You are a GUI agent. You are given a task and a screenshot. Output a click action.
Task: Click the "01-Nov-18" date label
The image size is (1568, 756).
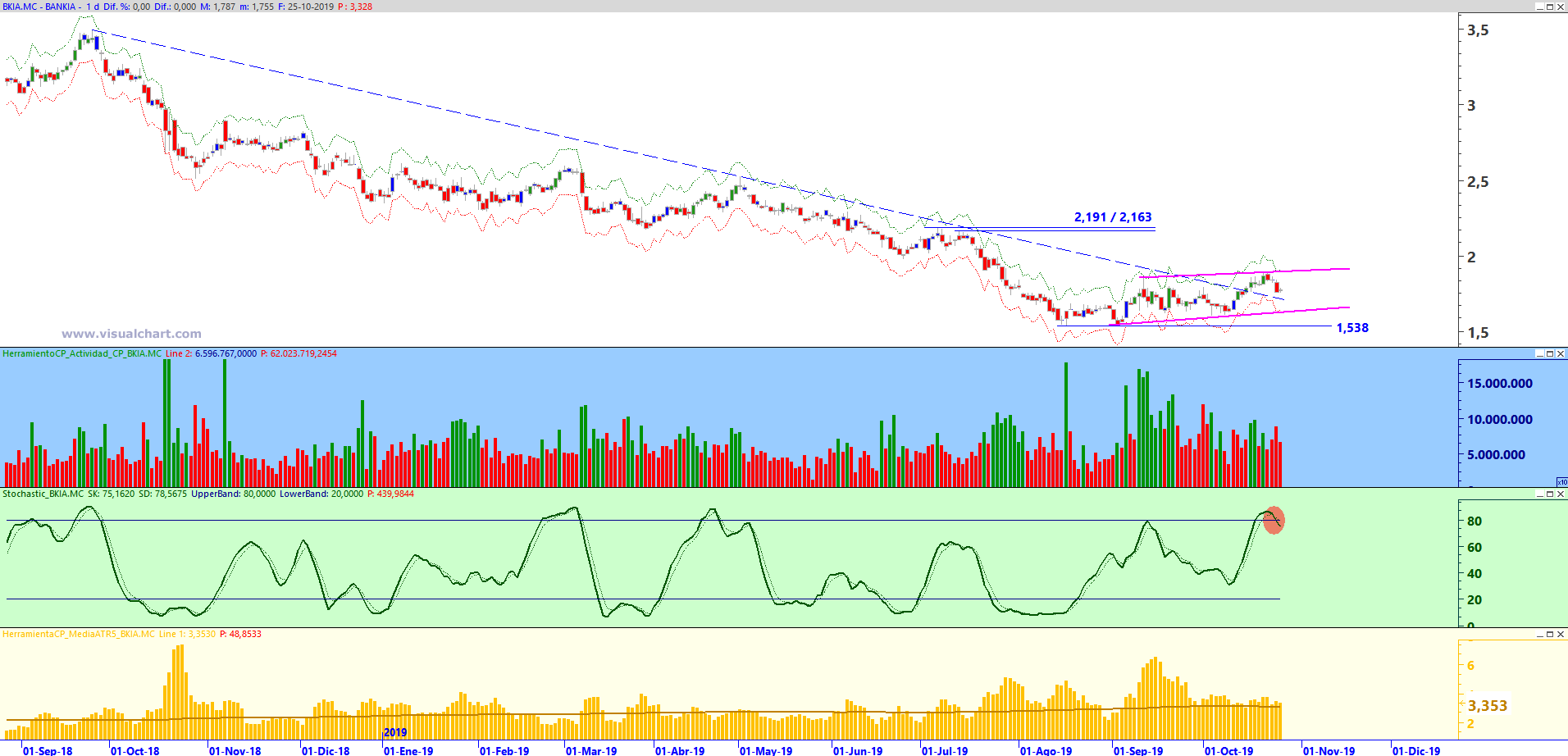pyautogui.click(x=235, y=750)
